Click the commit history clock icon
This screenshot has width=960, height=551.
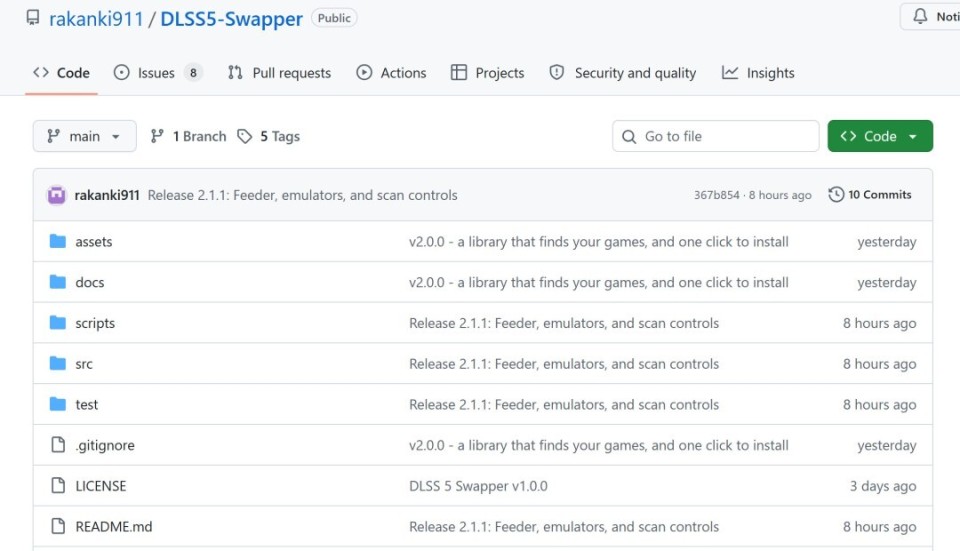836,195
